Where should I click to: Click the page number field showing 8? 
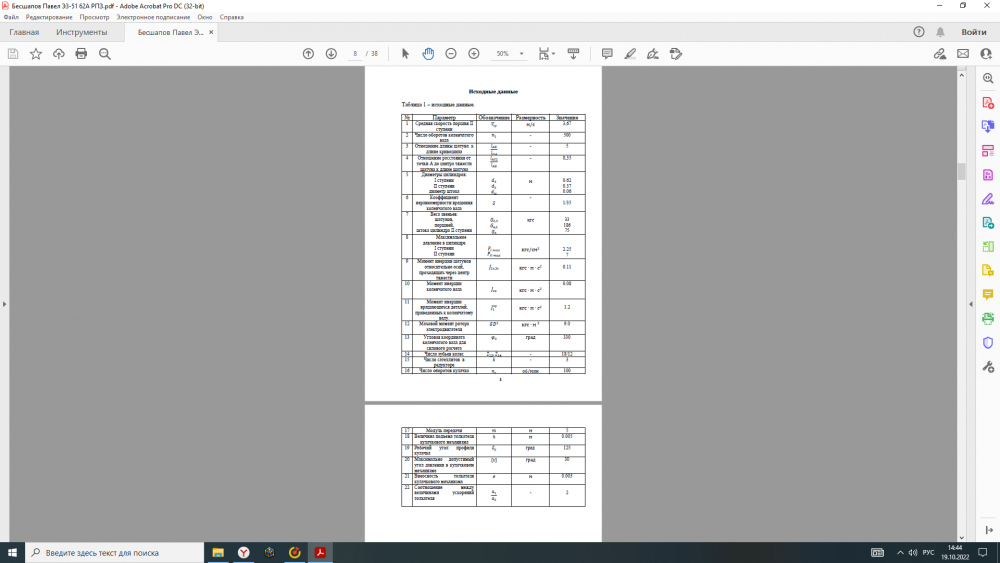tap(355, 54)
